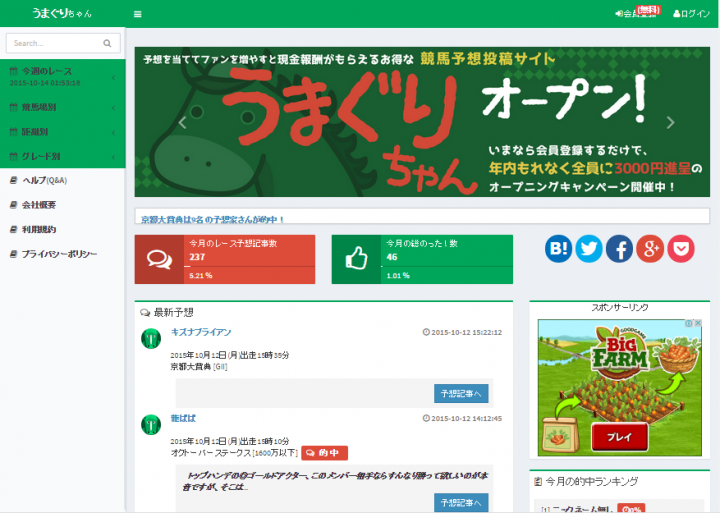Click the 5.21 % value

[201, 276]
